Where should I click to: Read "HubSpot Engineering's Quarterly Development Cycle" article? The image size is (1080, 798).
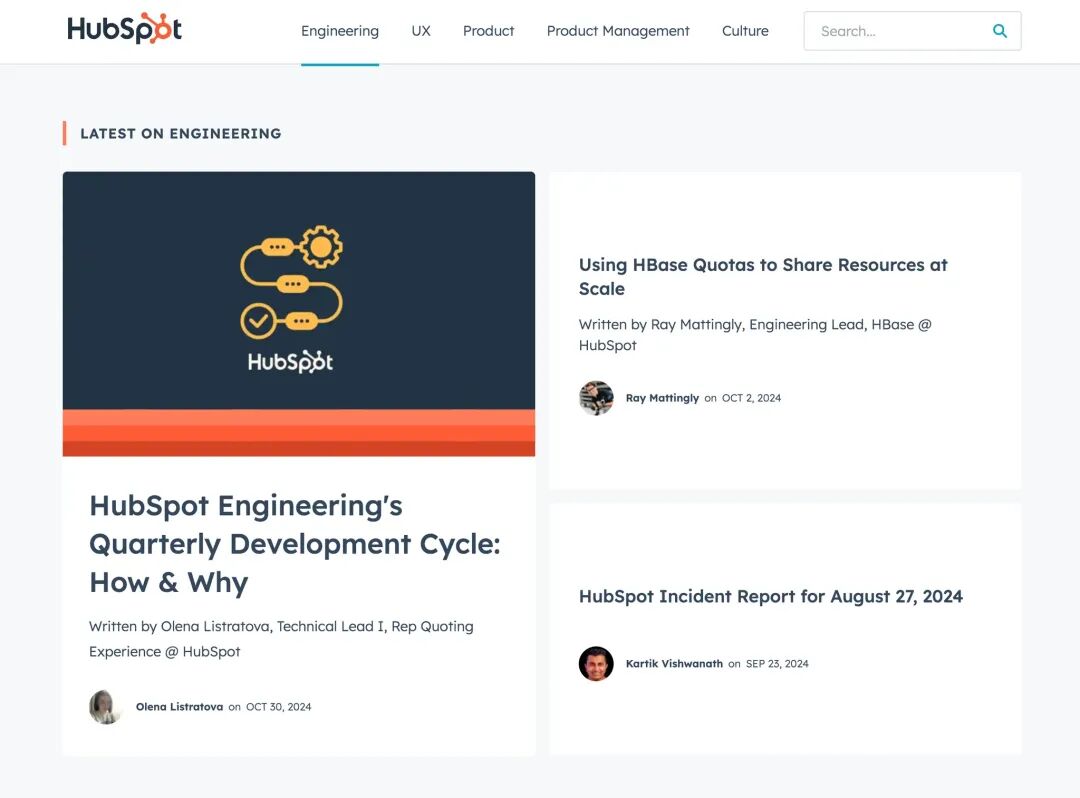[295, 544]
